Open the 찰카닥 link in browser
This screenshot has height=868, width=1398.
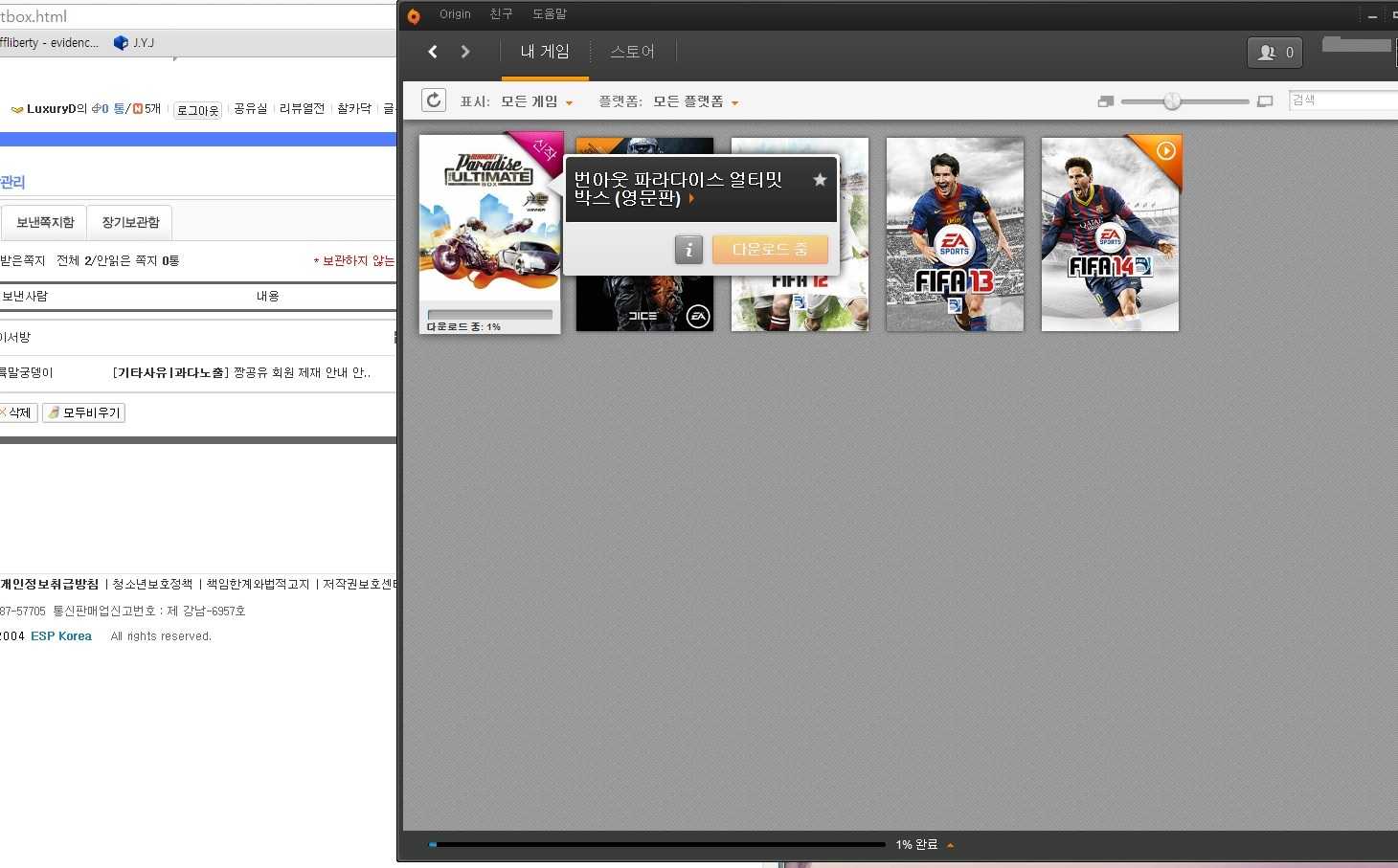click(x=354, y=109)
